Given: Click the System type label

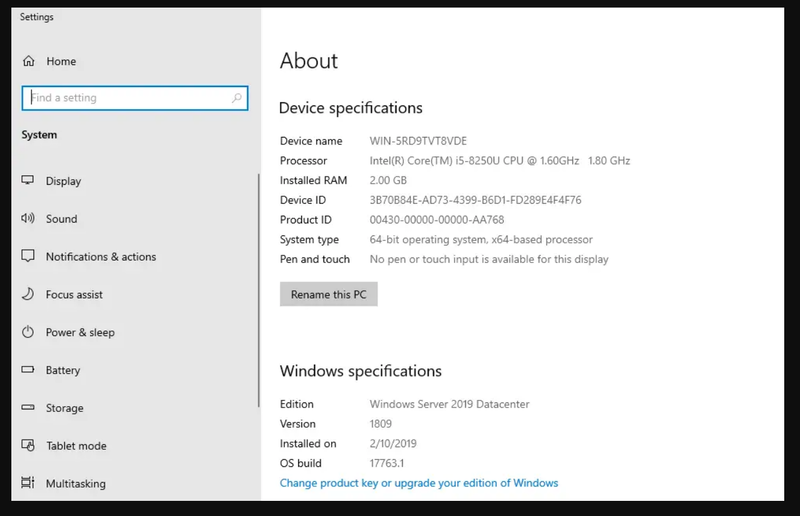Looking at the screenshot, I should pos(309,240).
